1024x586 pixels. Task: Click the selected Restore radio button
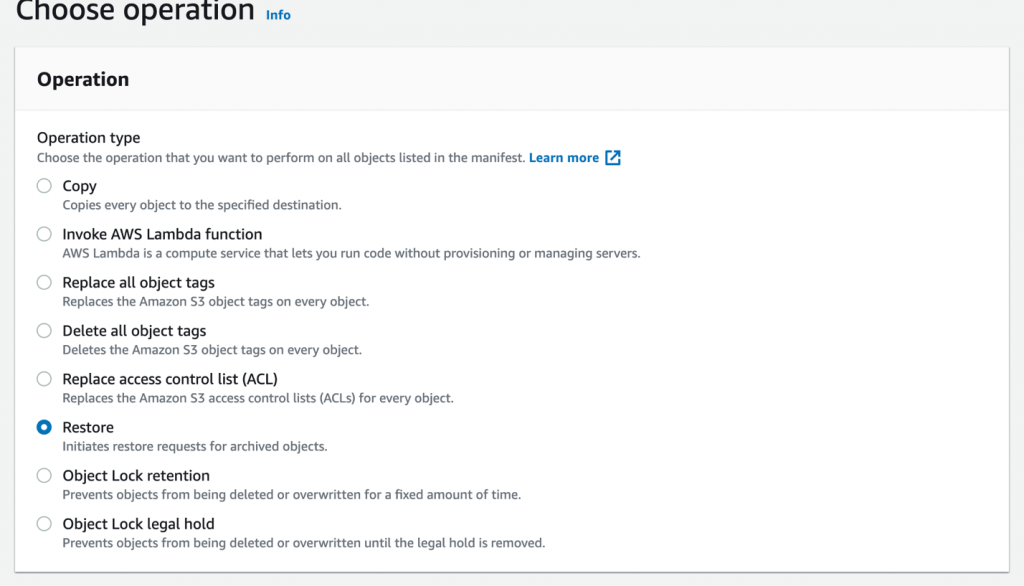coord(43,427)
